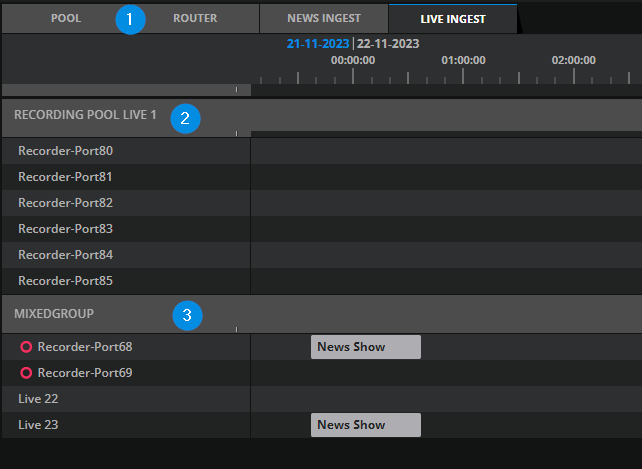Viewport: 642px width, 469px height.
Task: Click the record icon beside Recorder-Port69
Action: (26, 373)
